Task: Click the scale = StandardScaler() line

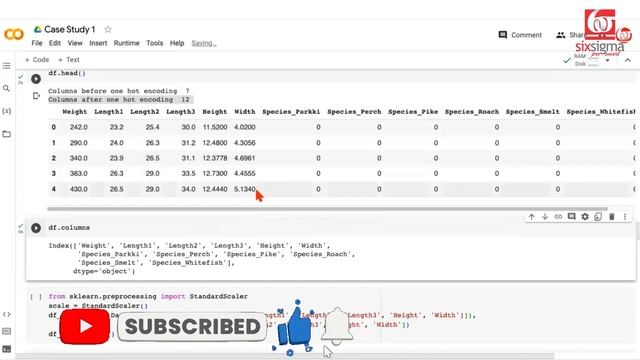Action: pos(98,306)
